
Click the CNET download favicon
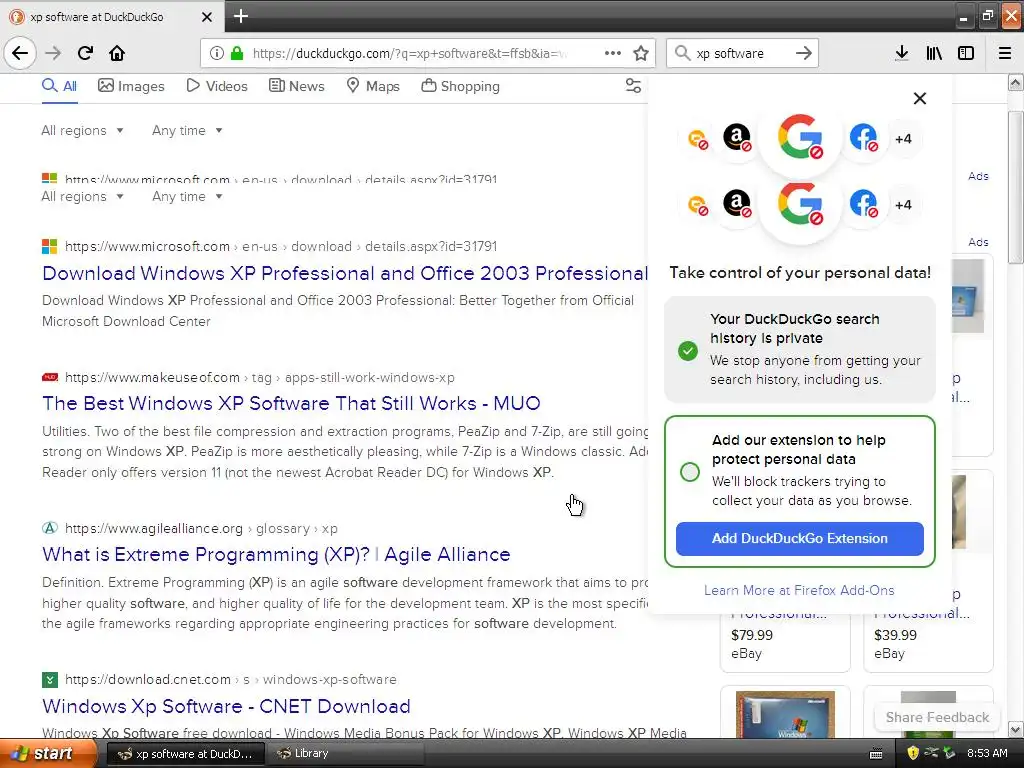pos(50,679)
